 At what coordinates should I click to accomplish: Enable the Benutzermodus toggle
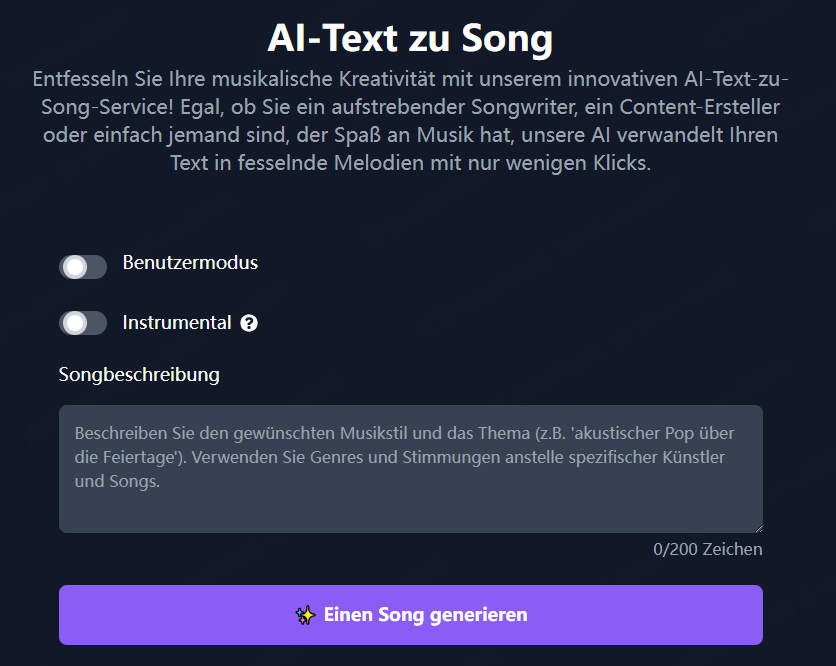click(83, 267)
